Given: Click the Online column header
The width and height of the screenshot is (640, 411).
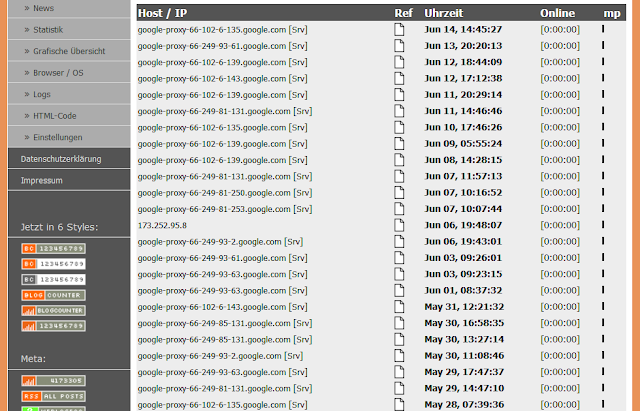Looking at the screenshot, I should click(558, 13).
